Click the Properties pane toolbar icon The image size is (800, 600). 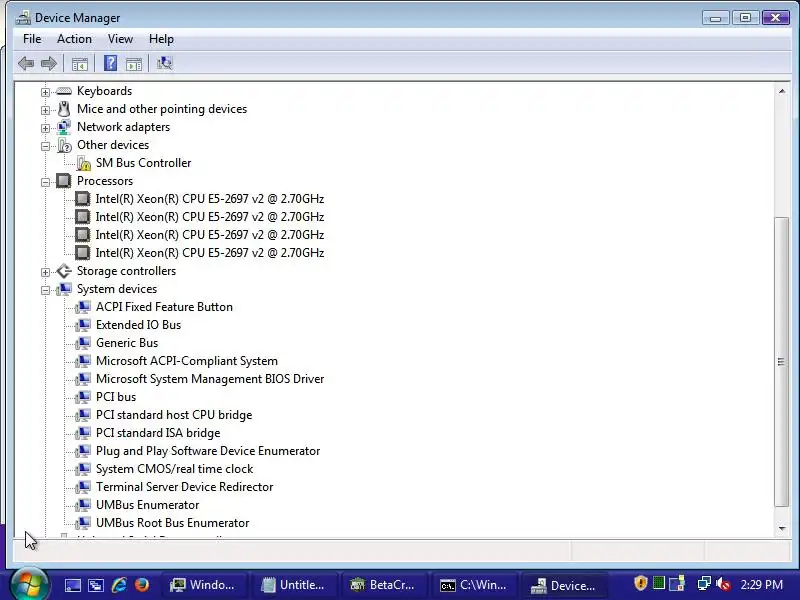coord(134,64)
